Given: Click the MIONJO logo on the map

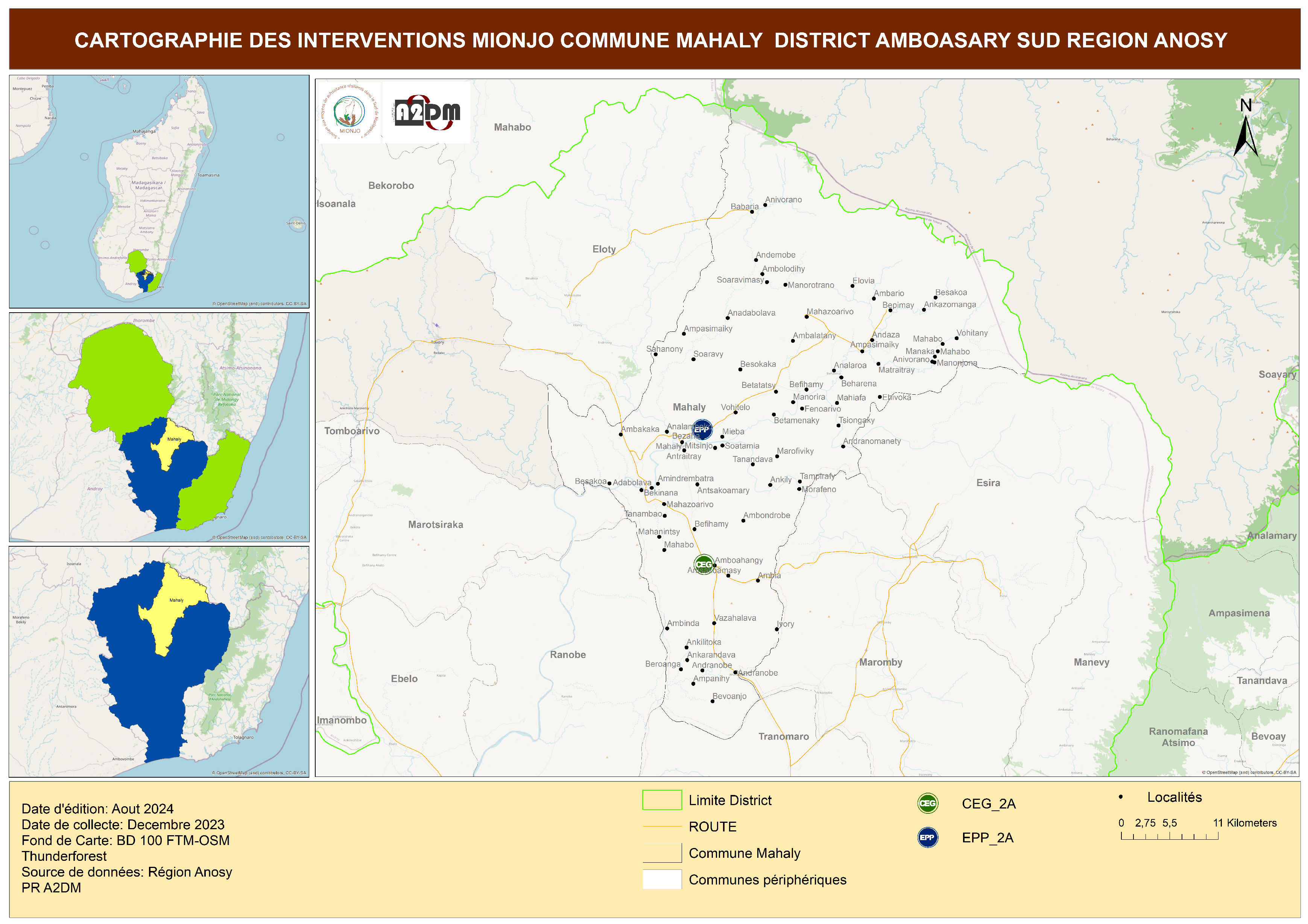Looking at the screenshot, I should [349, 112].
